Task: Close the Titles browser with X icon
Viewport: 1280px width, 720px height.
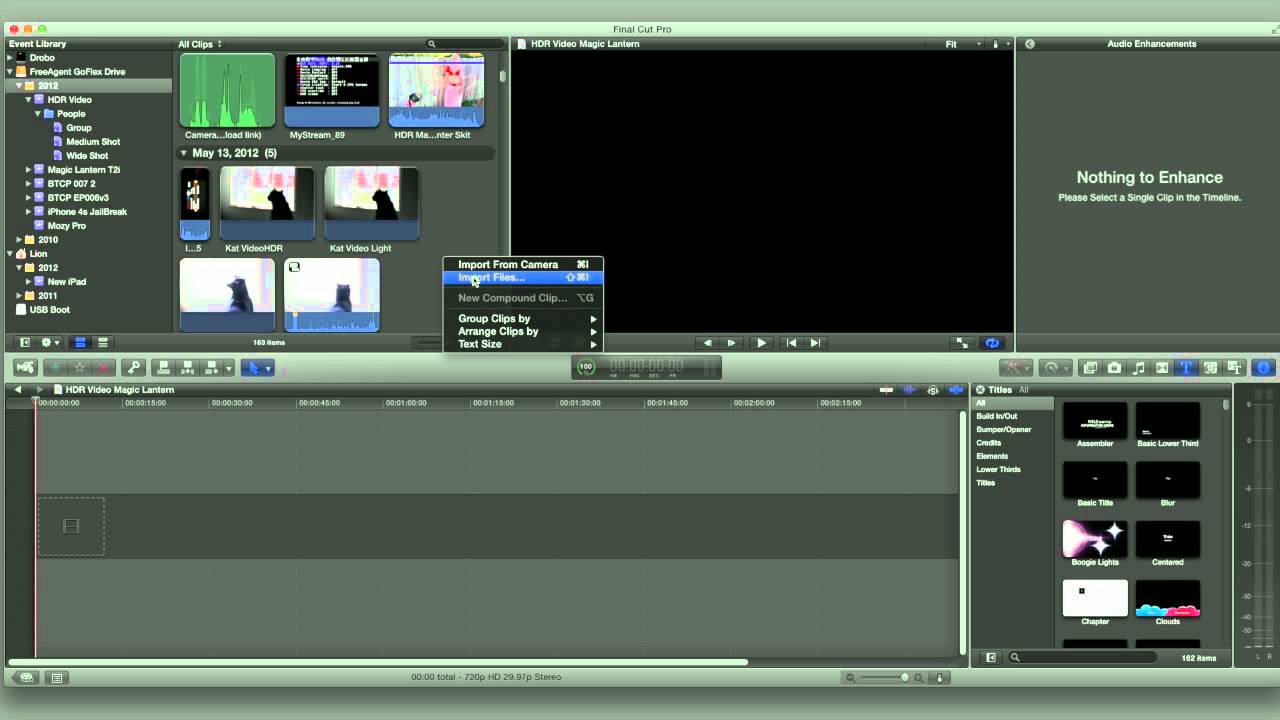Action: pos(980,390)
